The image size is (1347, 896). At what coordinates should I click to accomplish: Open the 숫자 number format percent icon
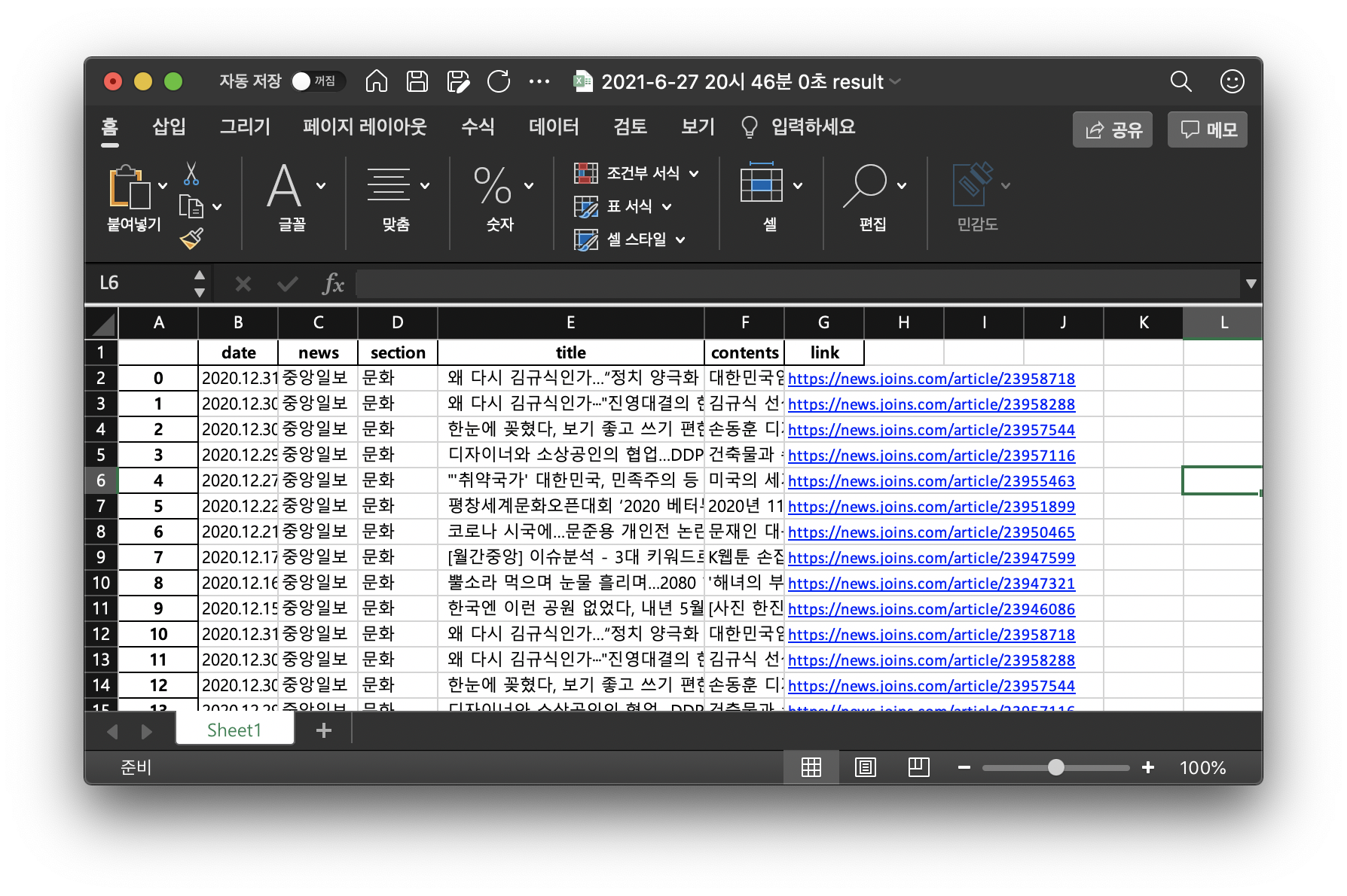coord(493,185)
